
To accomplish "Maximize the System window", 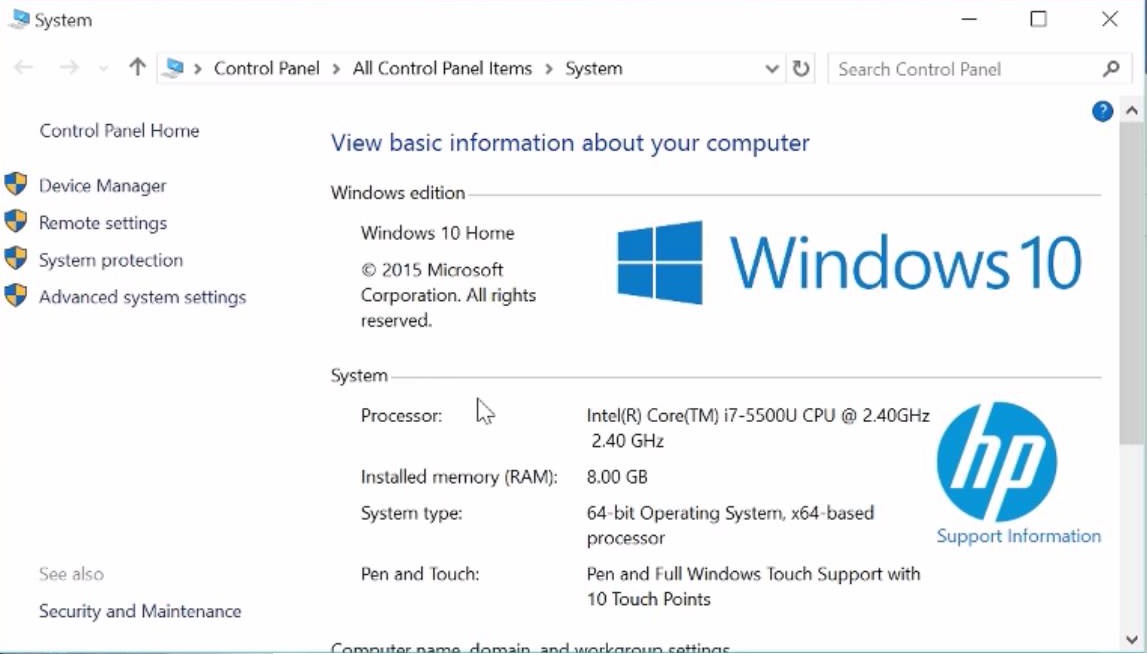I will [1038, 19].
